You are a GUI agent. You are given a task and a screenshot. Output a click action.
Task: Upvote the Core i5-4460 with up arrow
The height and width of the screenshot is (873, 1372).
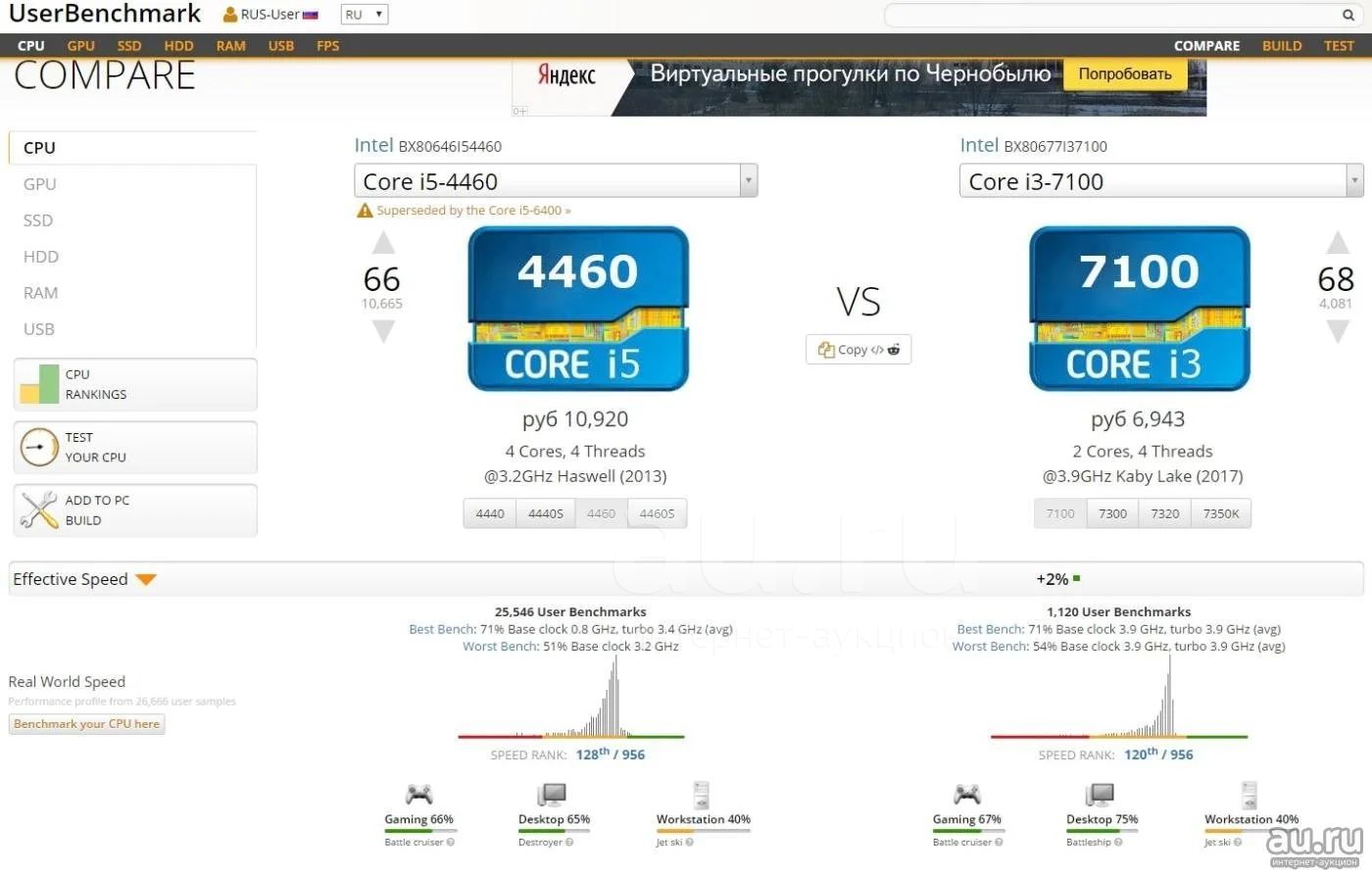(383, 243)
